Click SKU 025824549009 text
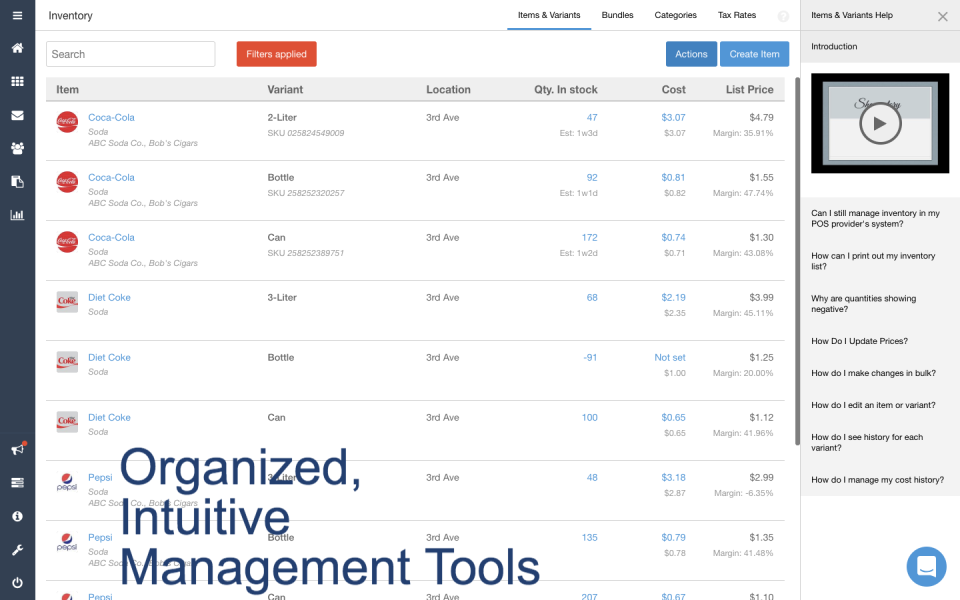This screenshot has width=960, height=600. (x=306, y=133)
